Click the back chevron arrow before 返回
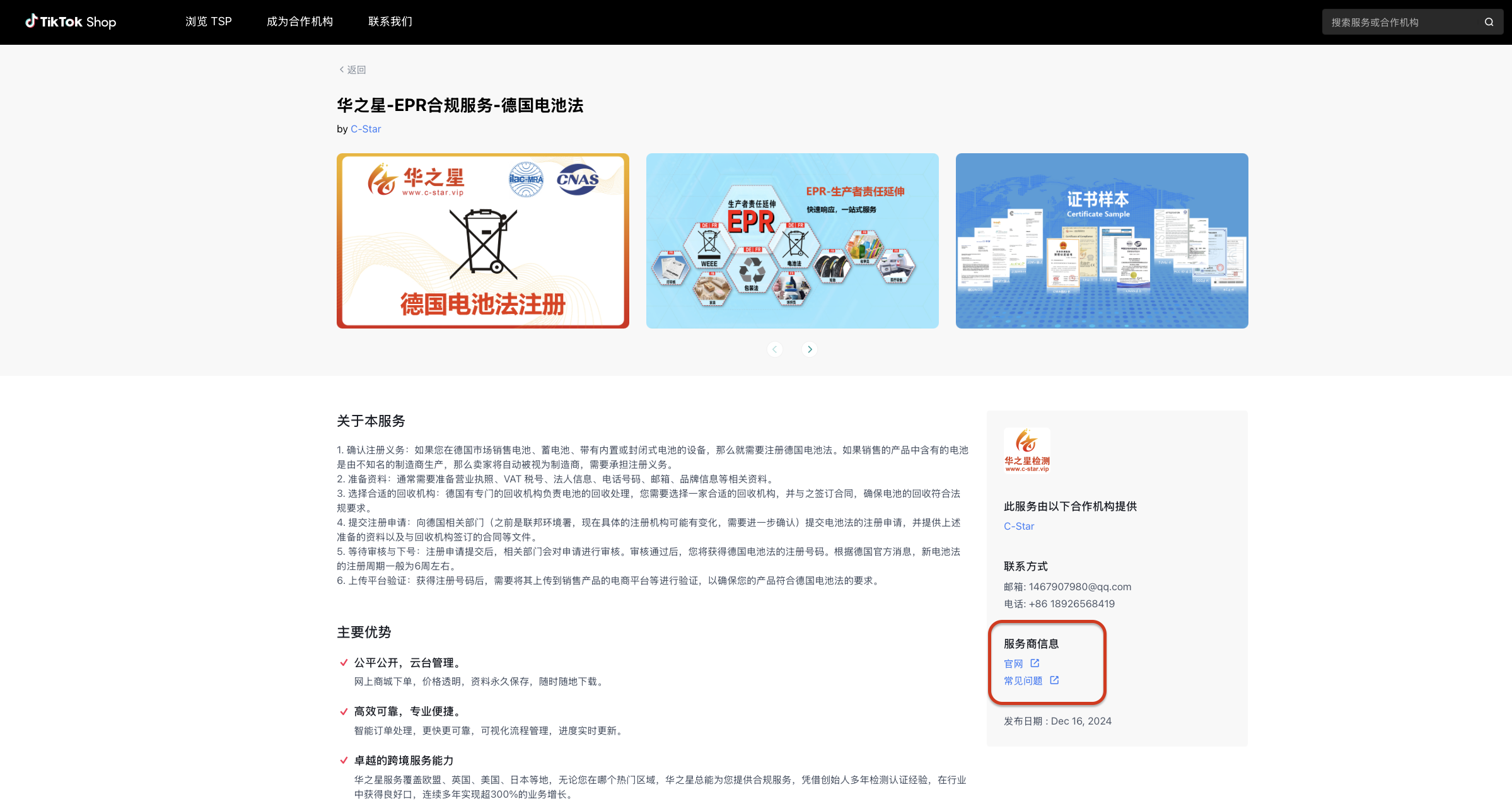This screenshot has height=804, width=1512. point(341,69)
